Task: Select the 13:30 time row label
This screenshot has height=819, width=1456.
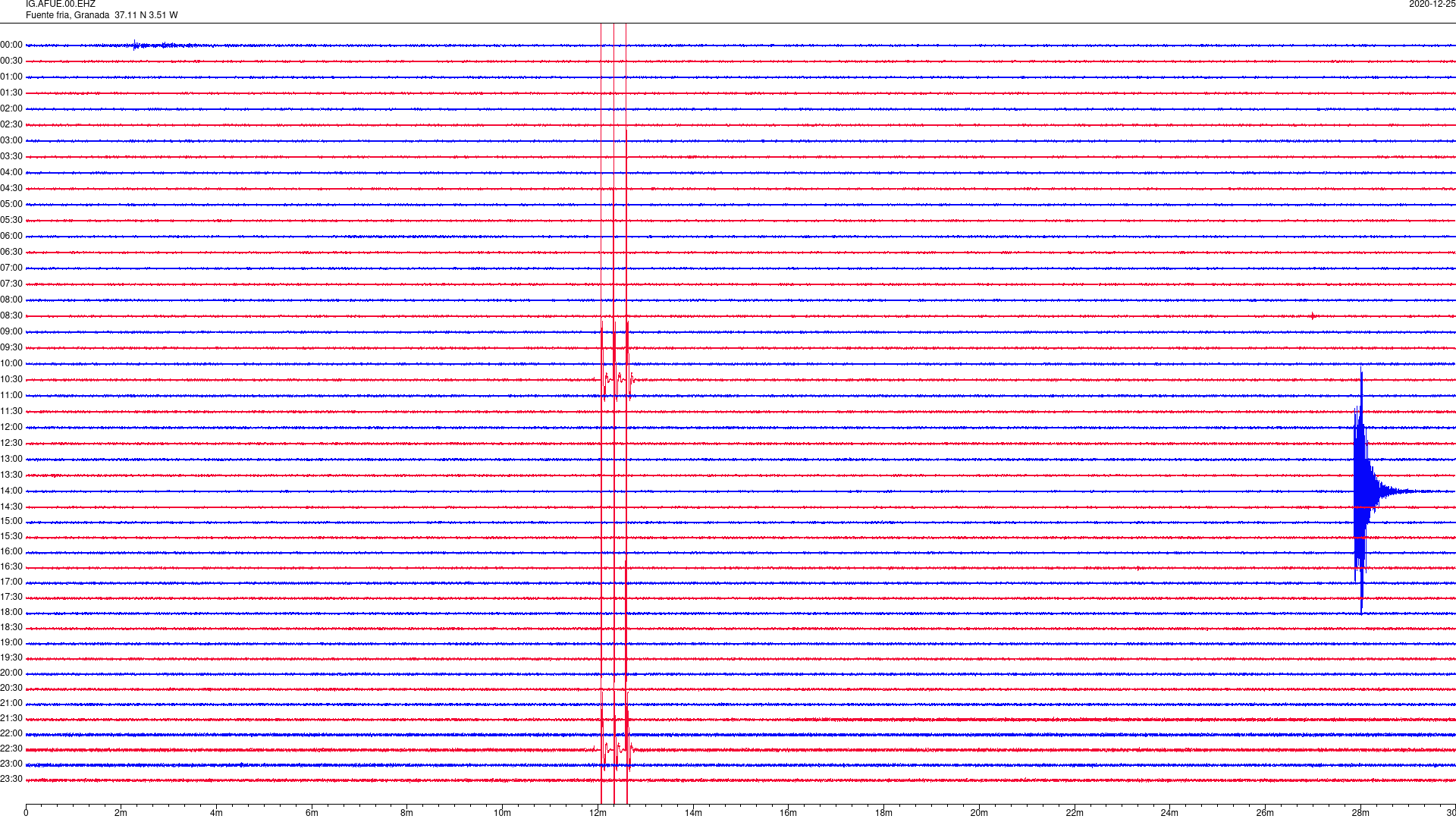Action: pyautogui.click(x=11, y=475)
